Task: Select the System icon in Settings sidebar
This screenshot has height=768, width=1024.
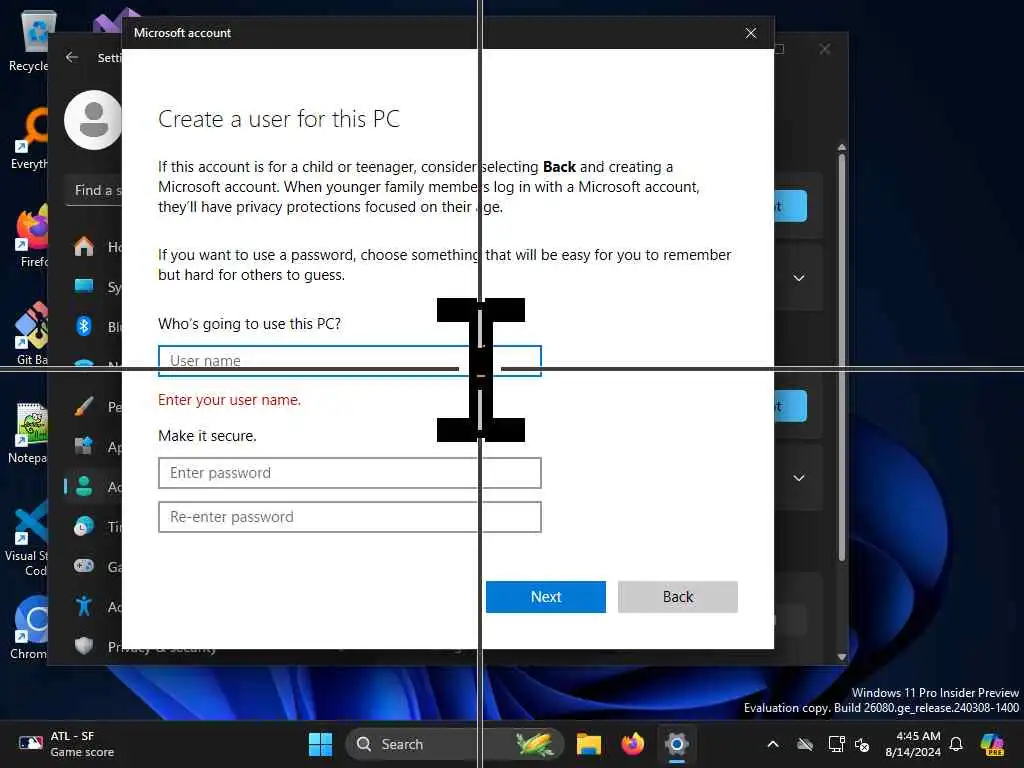Action: coord(84,286)
